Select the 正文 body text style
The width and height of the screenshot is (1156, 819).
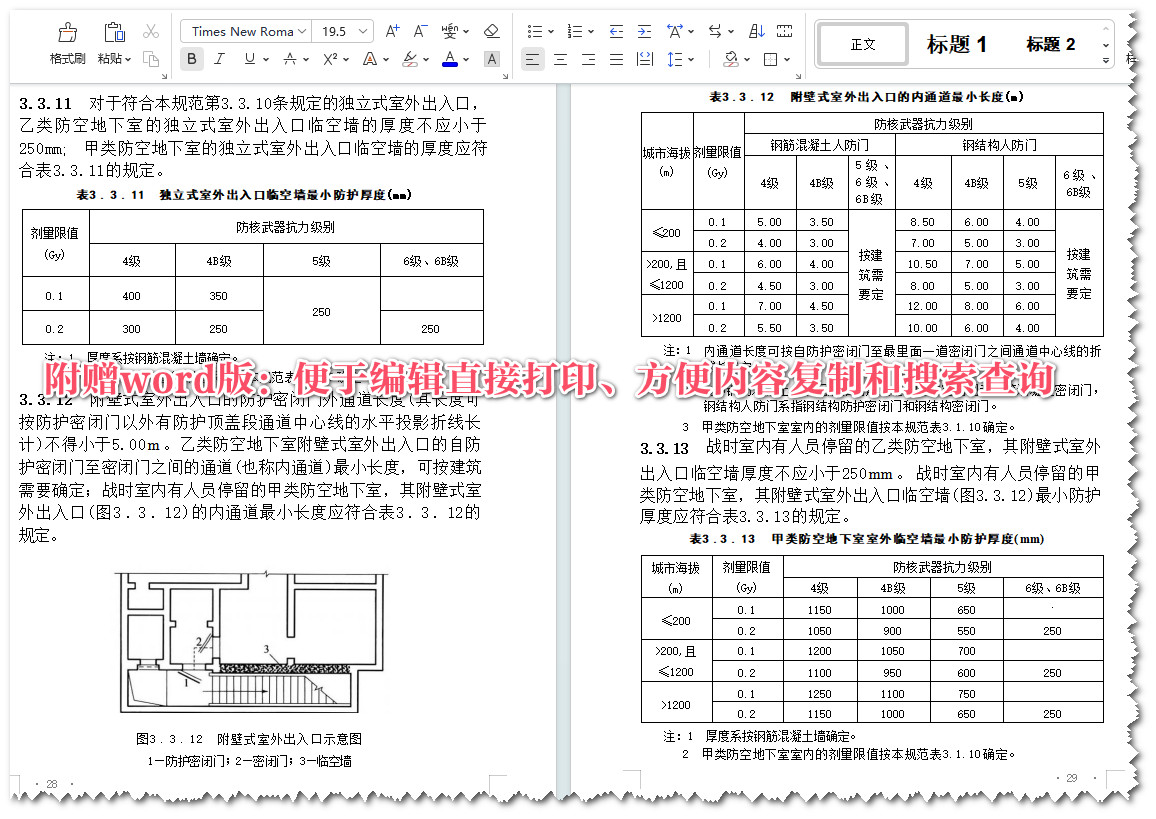862,44
